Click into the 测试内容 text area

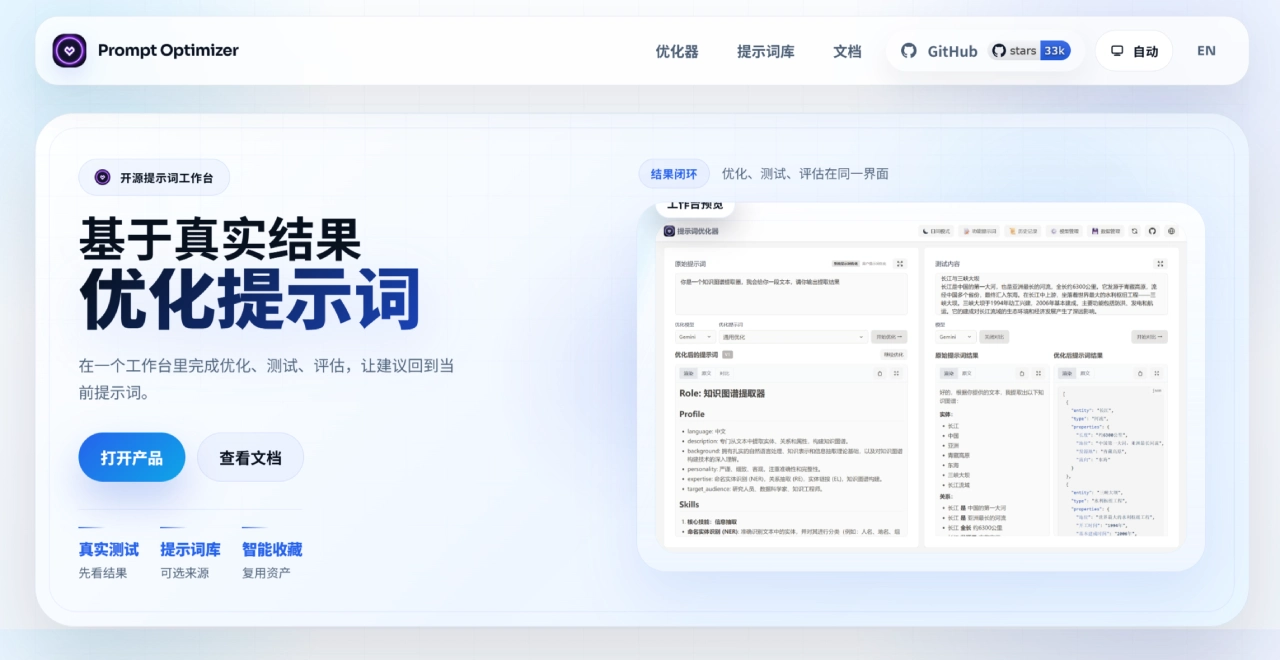point(1051,294)
